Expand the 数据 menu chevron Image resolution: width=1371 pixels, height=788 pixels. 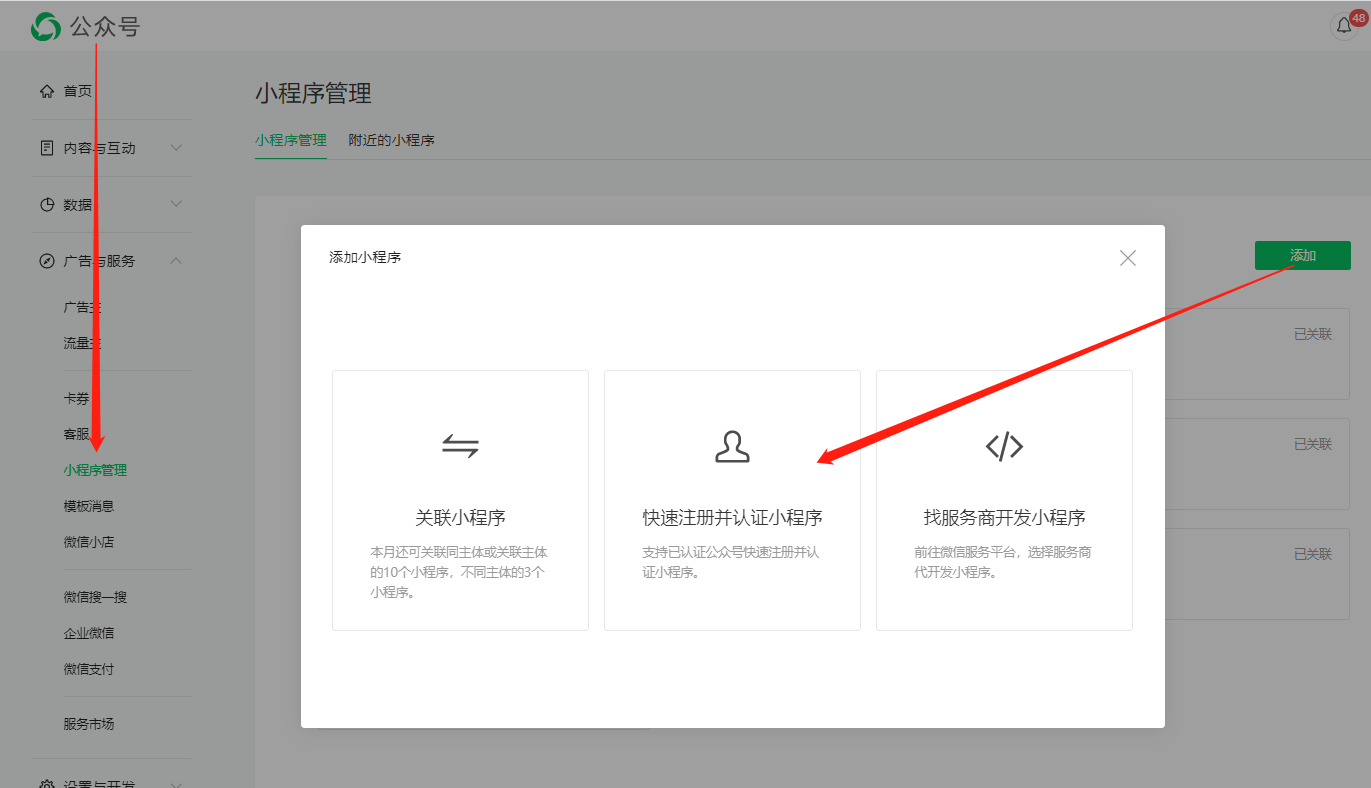(176, 204)
